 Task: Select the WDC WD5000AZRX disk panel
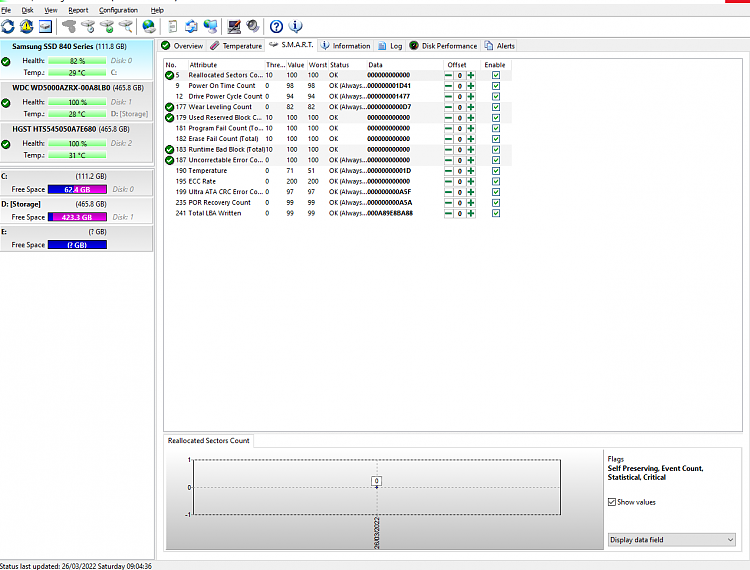pyautogui.click(x=77, y=101)
